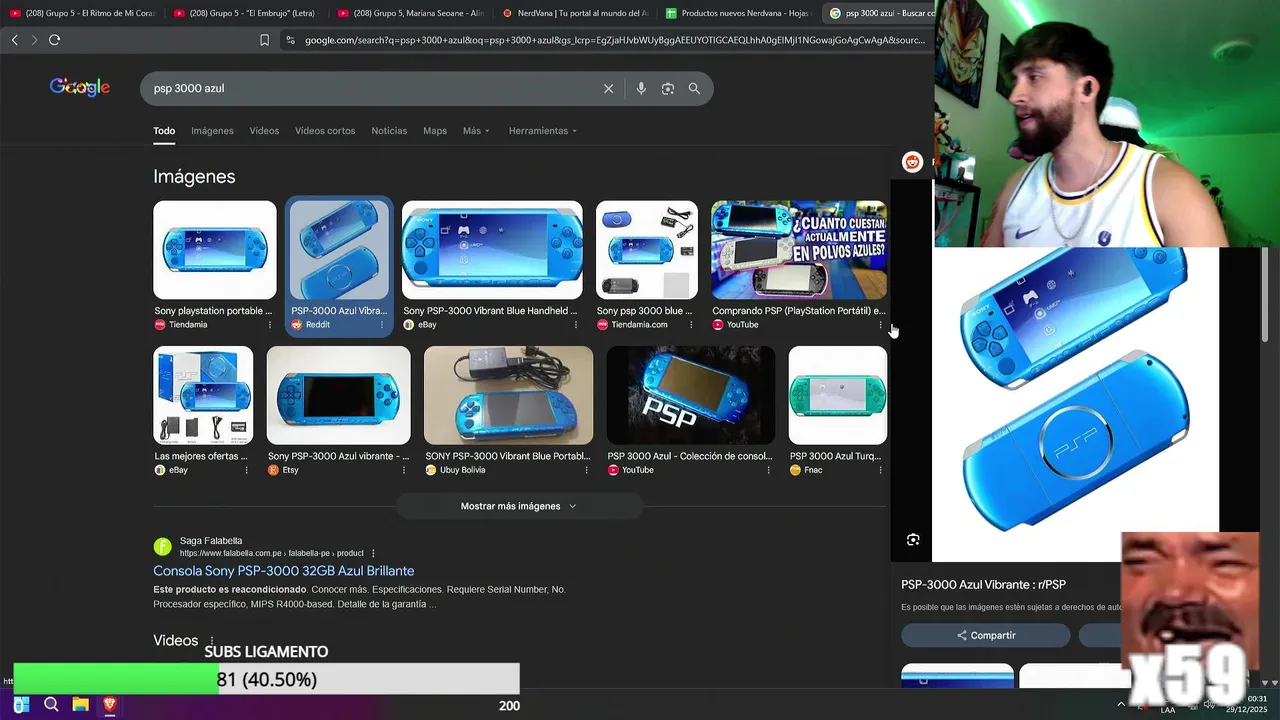The height and width of the screenshot is (720, 1280).
Task: Open options for the YouTube Comprando PSP result
Action: point(880,325)
